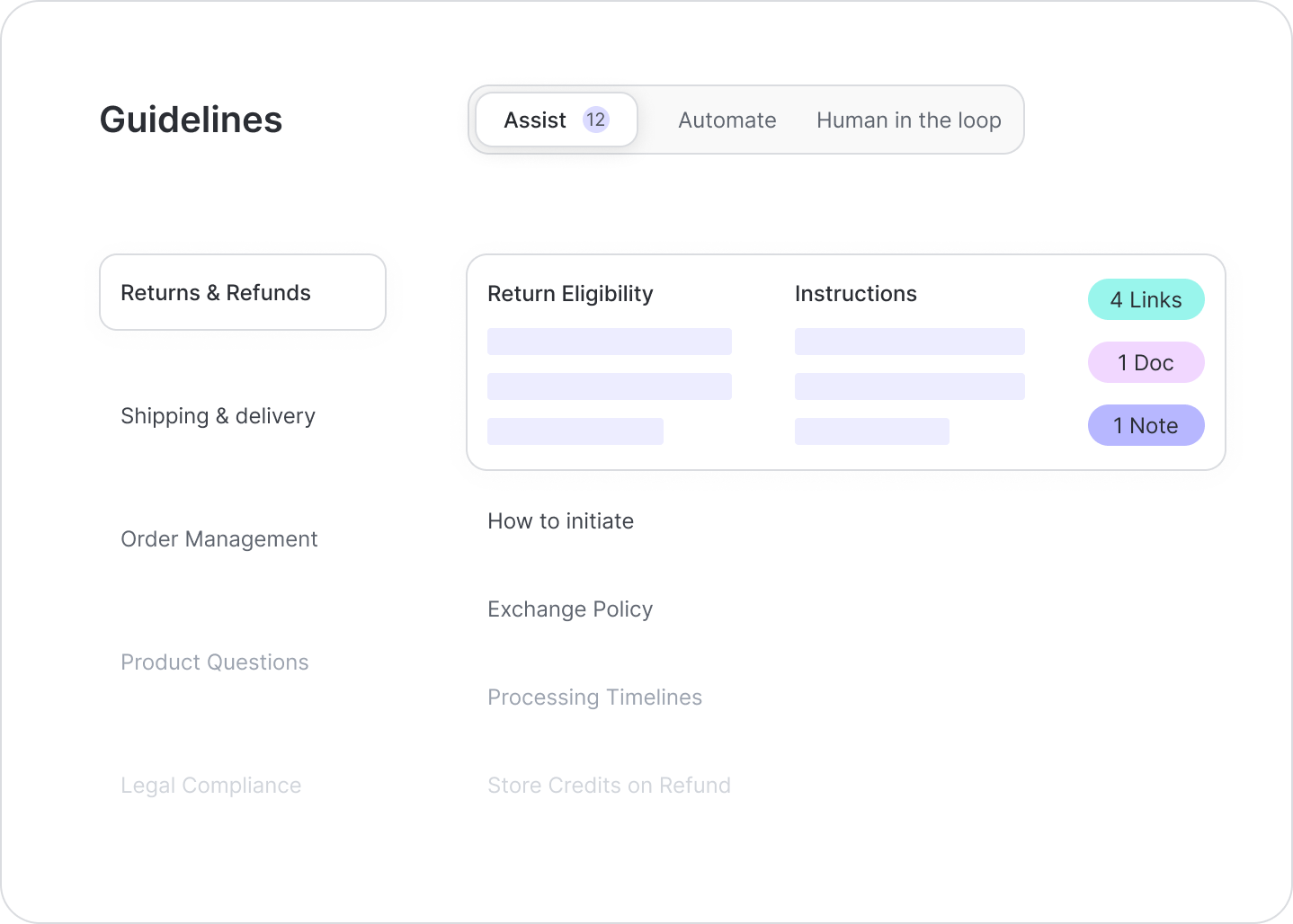Go to Order Management category

pyautogui.click(x=218, y=539)
